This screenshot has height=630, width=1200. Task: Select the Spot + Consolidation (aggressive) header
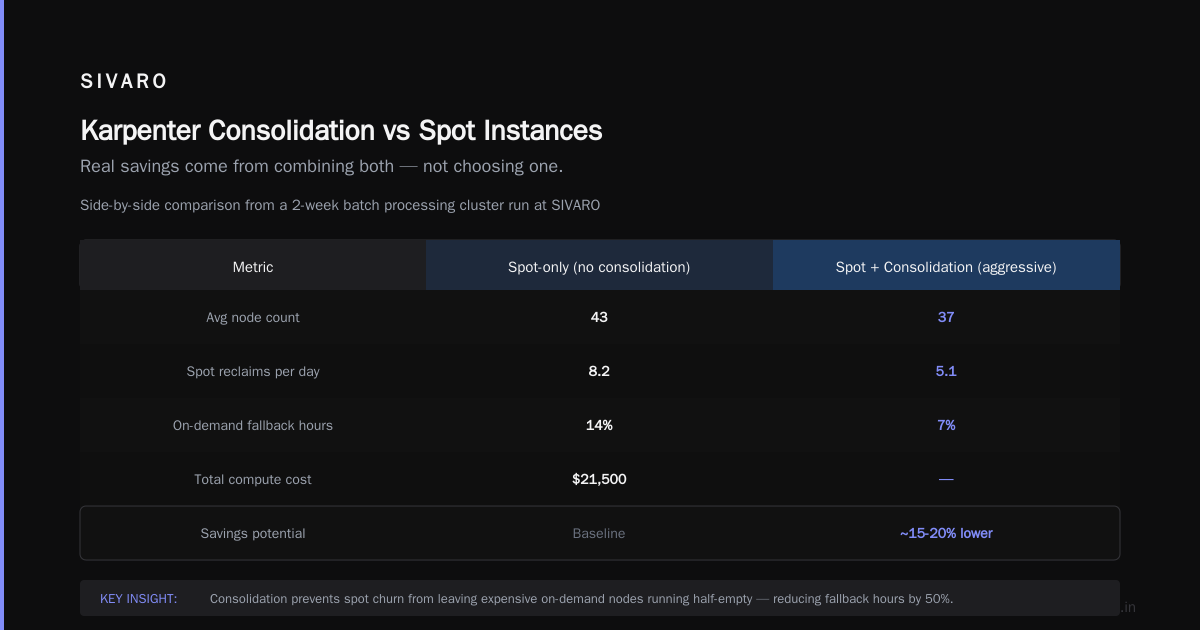[946, 267]
